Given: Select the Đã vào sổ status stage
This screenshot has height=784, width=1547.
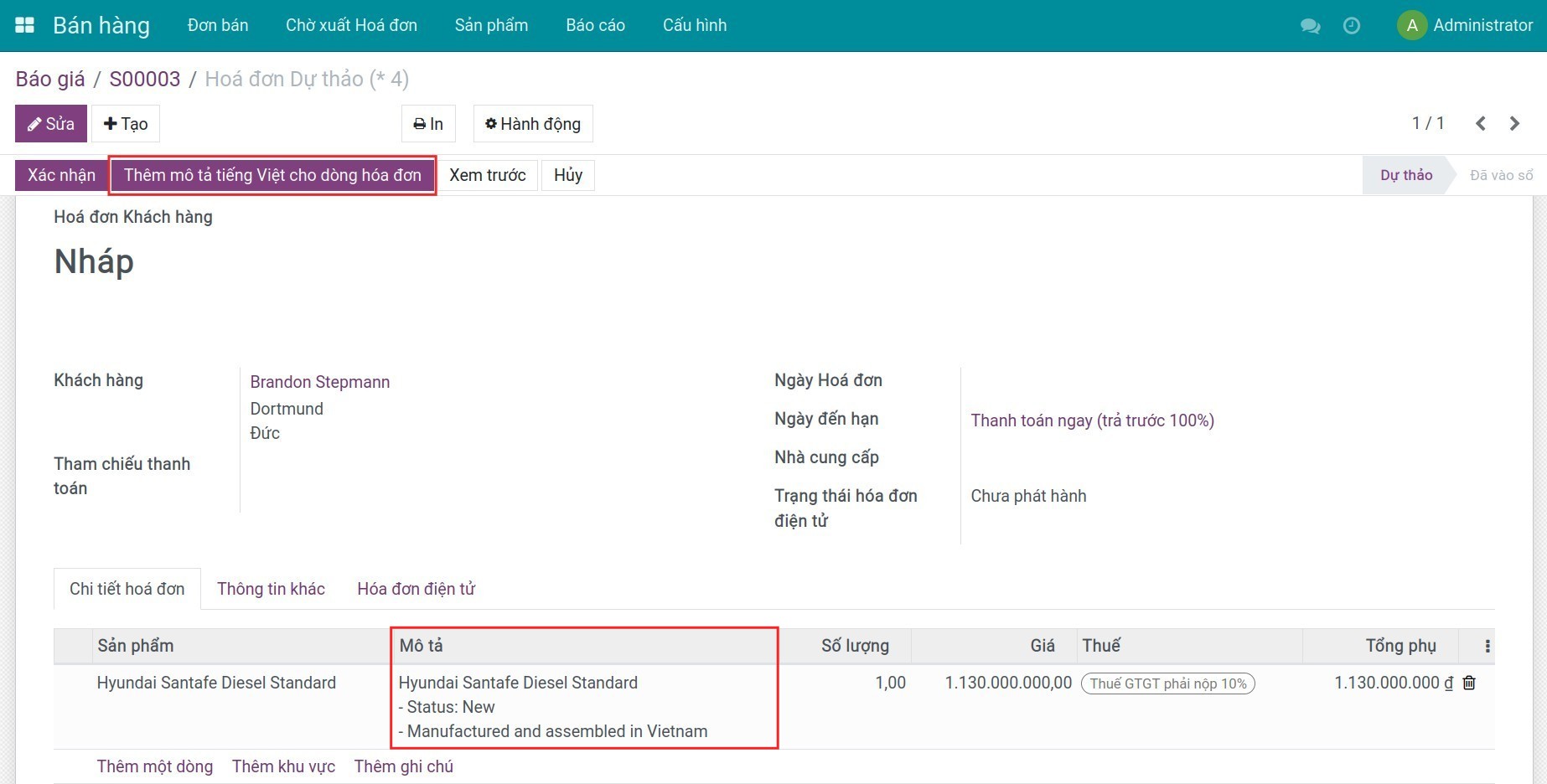Looking at the screenshot, I should (1500, 175).
